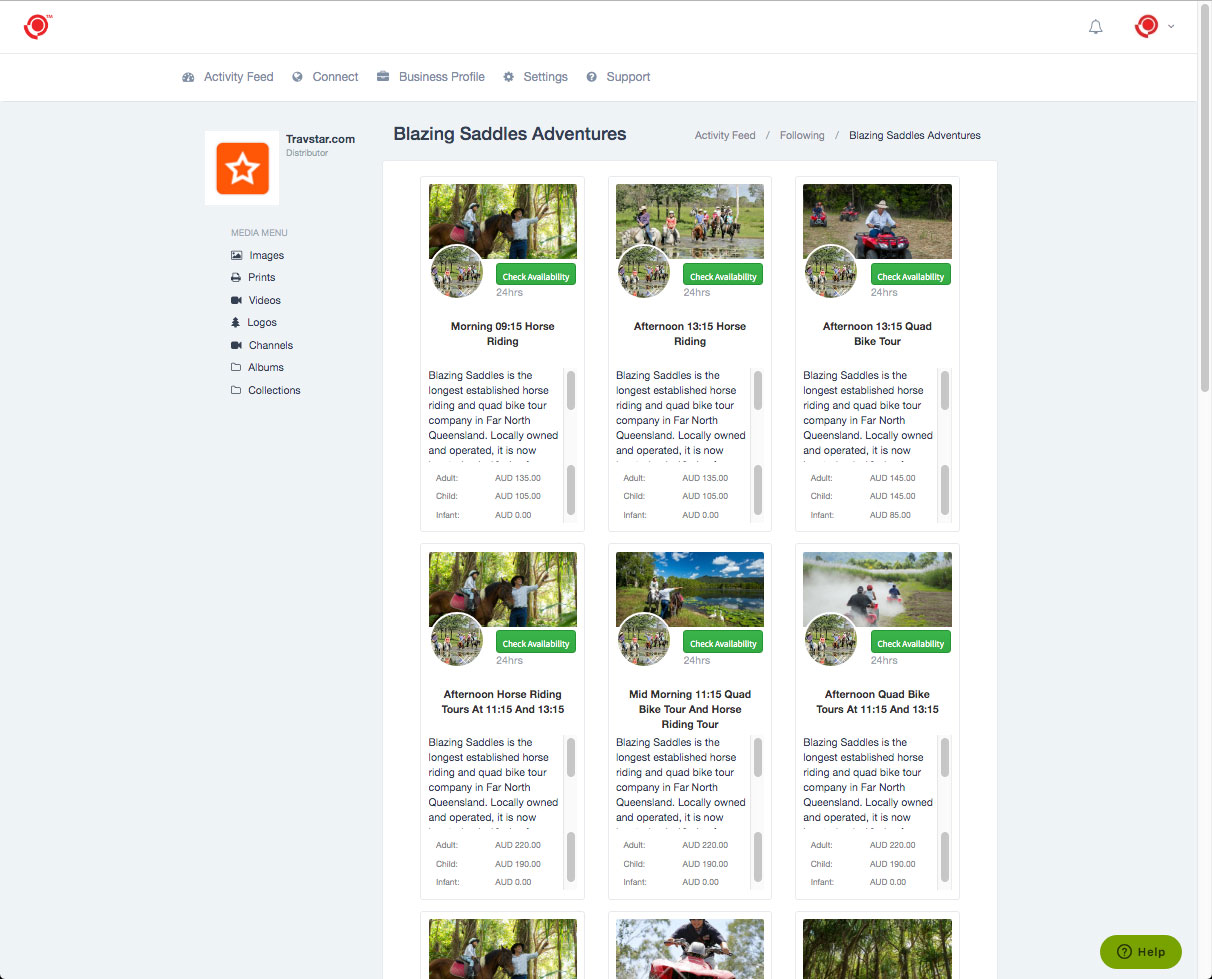Check Availability for Morning 09:15 Horse Riding
1212x979 pixels.
pyautogui.click(x=536, y=276)
